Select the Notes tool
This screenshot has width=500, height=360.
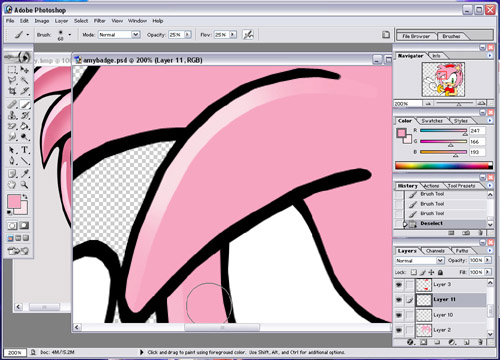point(12,174)
